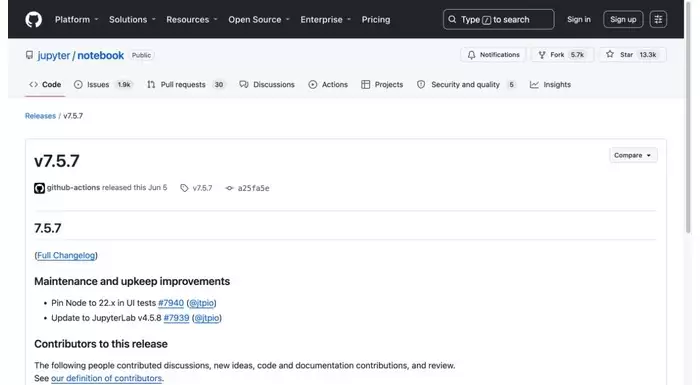Open commit a25fa5e
This screenshot has height=385, width=700.
tap(253, 188)
